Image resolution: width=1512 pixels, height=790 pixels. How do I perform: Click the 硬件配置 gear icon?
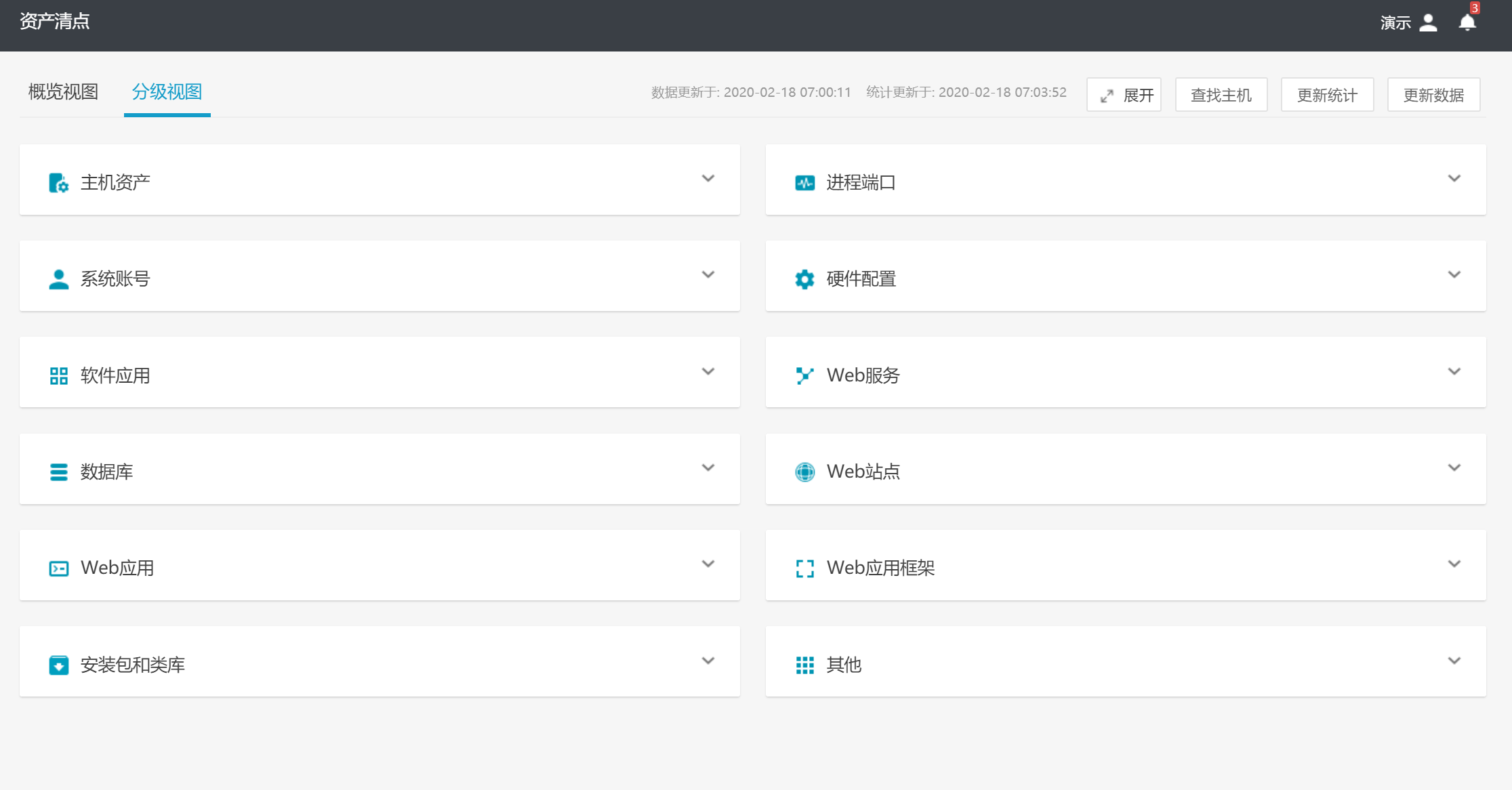click(804, 279)
